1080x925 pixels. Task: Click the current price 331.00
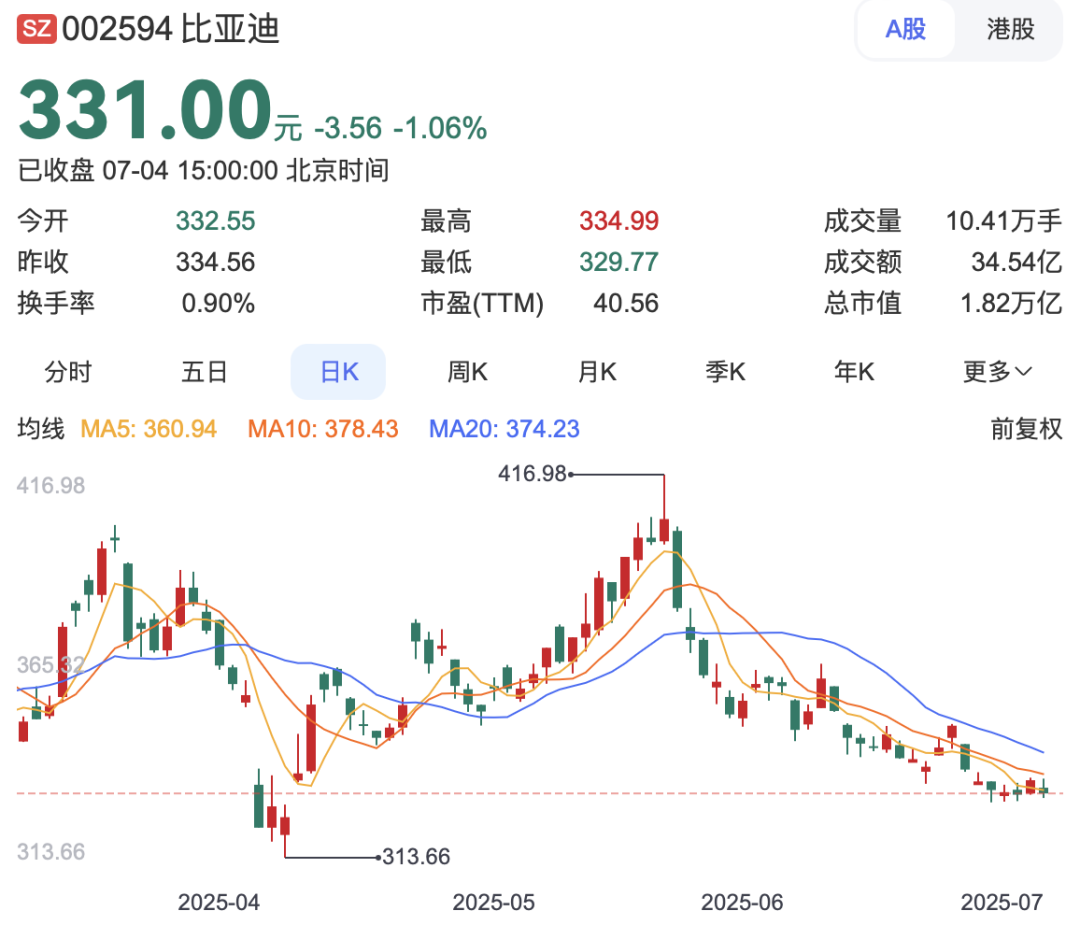(x=145, y=110)
